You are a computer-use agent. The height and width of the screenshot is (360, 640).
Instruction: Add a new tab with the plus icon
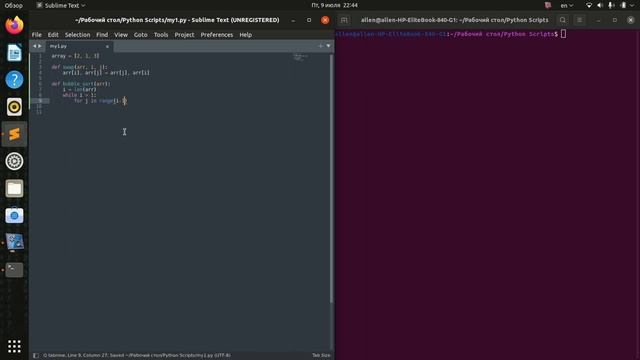click(320, 46)
